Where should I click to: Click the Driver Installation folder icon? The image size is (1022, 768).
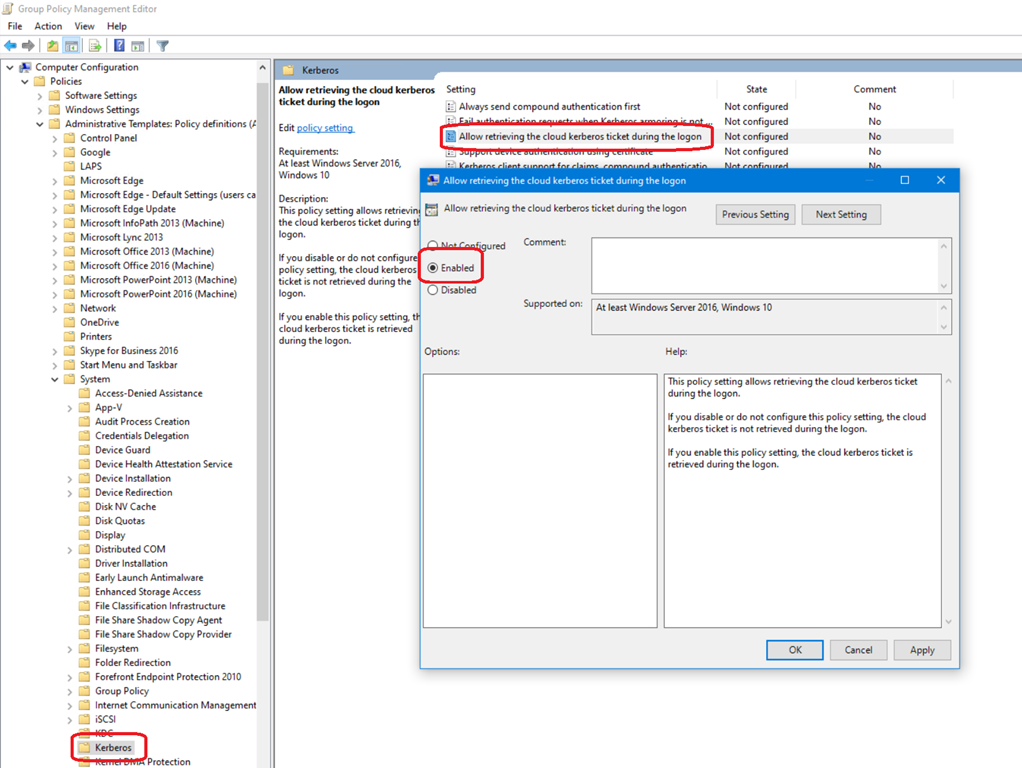[85, 563]
